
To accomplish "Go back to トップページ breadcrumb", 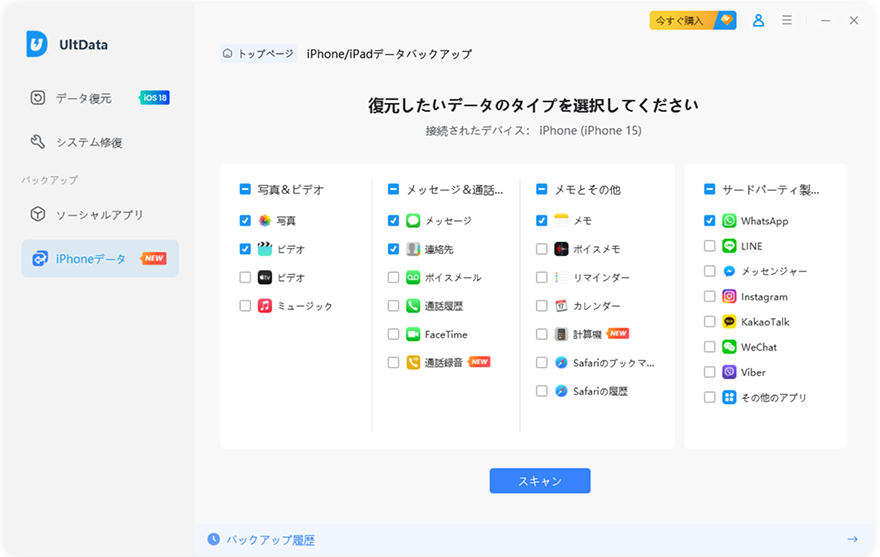I will (259, 54).
